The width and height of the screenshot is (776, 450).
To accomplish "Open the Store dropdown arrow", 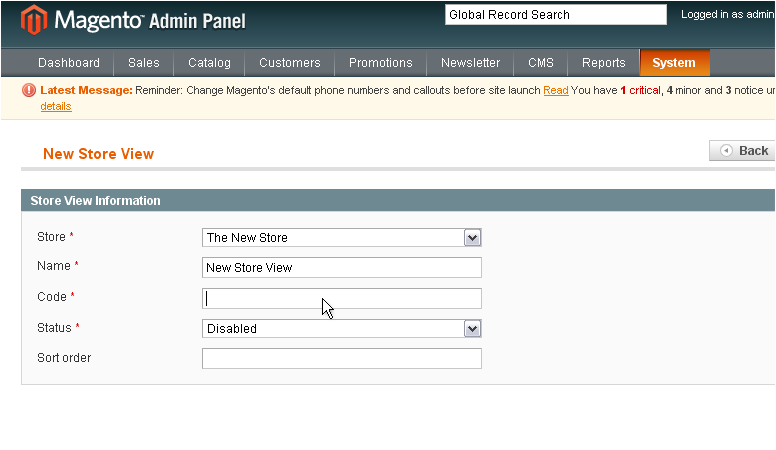I will [472, 238].
